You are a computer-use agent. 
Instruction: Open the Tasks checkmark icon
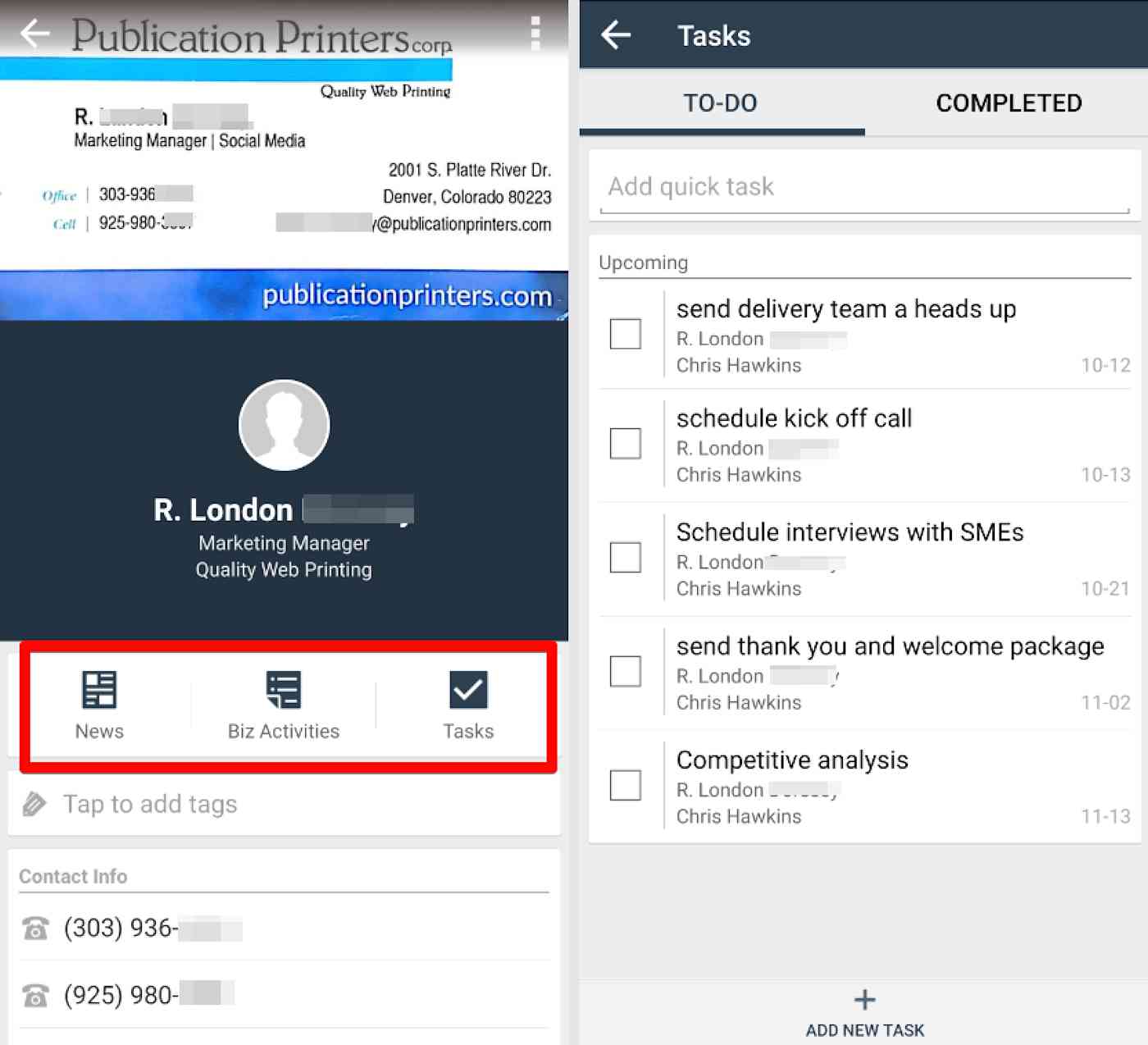coord(468,689)
